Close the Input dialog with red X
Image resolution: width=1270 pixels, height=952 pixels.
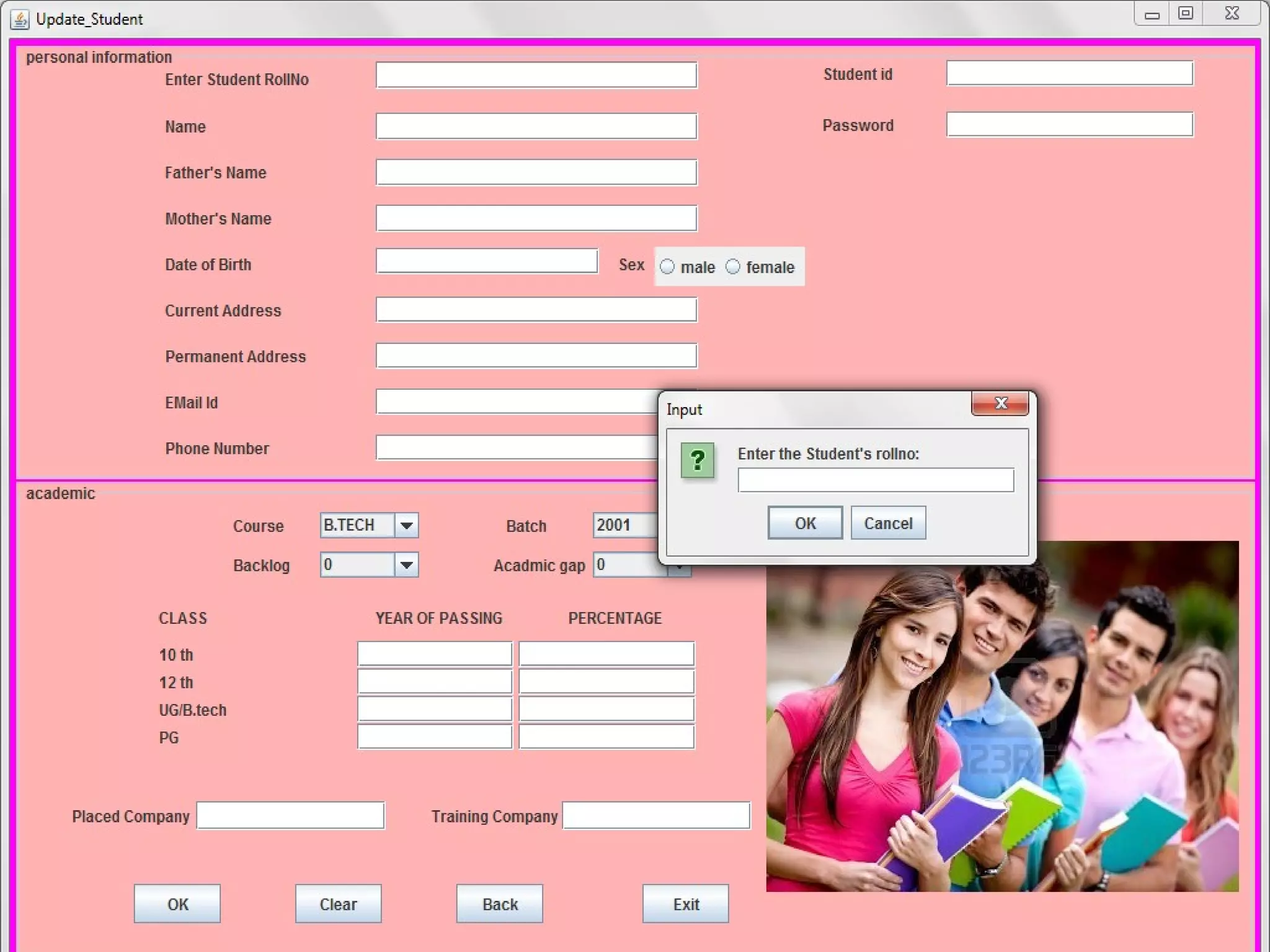click(x=1000, y=403)
